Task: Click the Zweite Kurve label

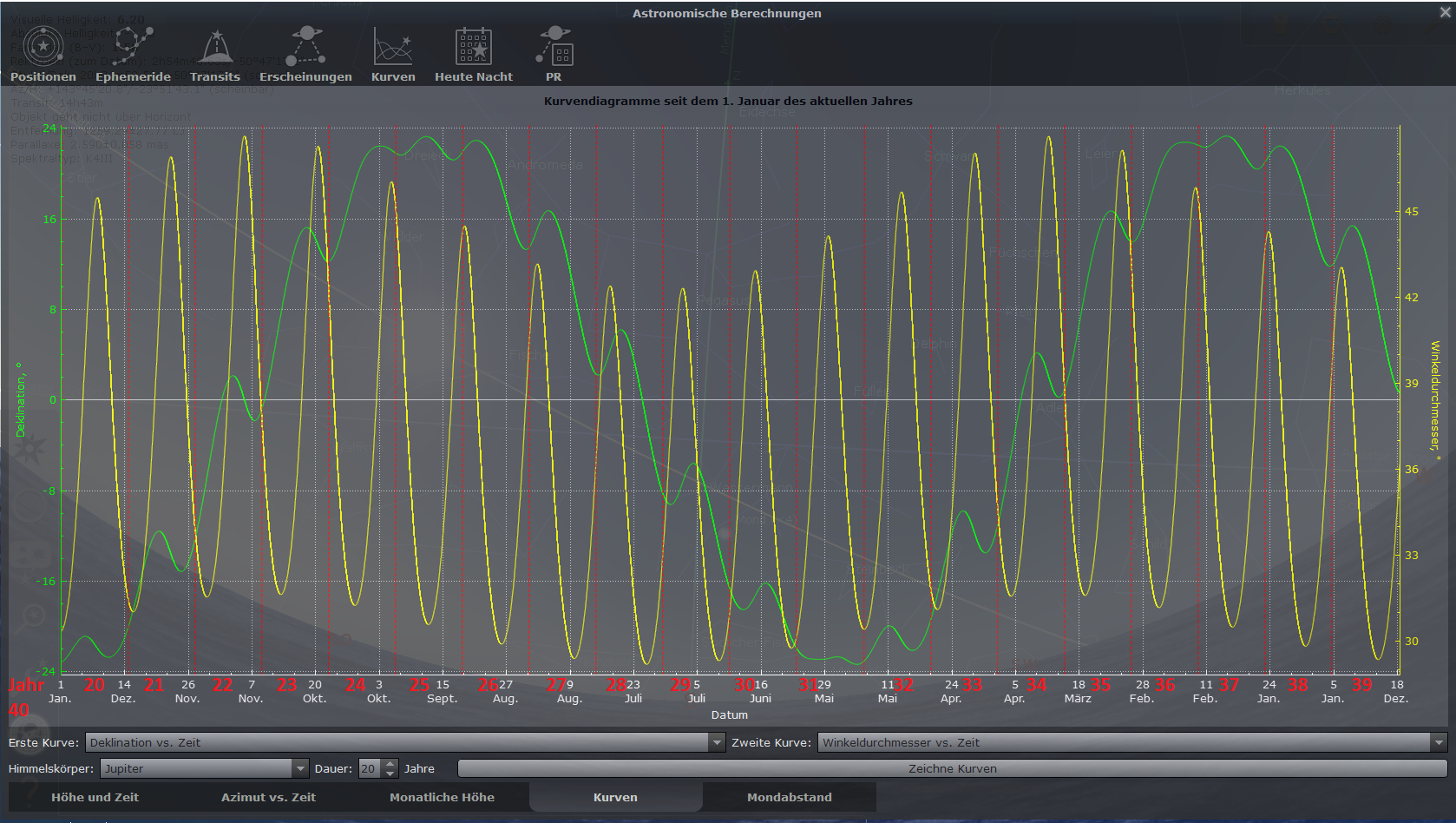Action: click(x=771, y=742)
